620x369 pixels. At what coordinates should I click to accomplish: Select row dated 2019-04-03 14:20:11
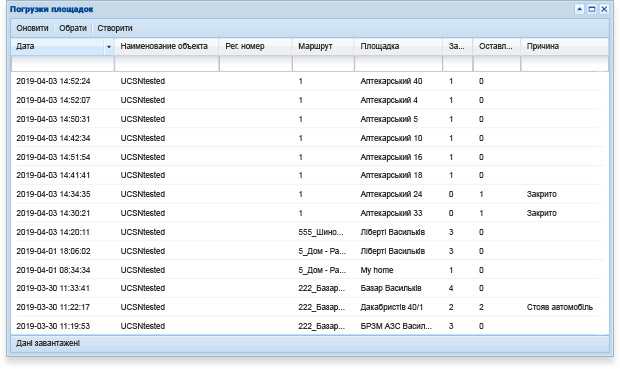[x=310, y=232]
